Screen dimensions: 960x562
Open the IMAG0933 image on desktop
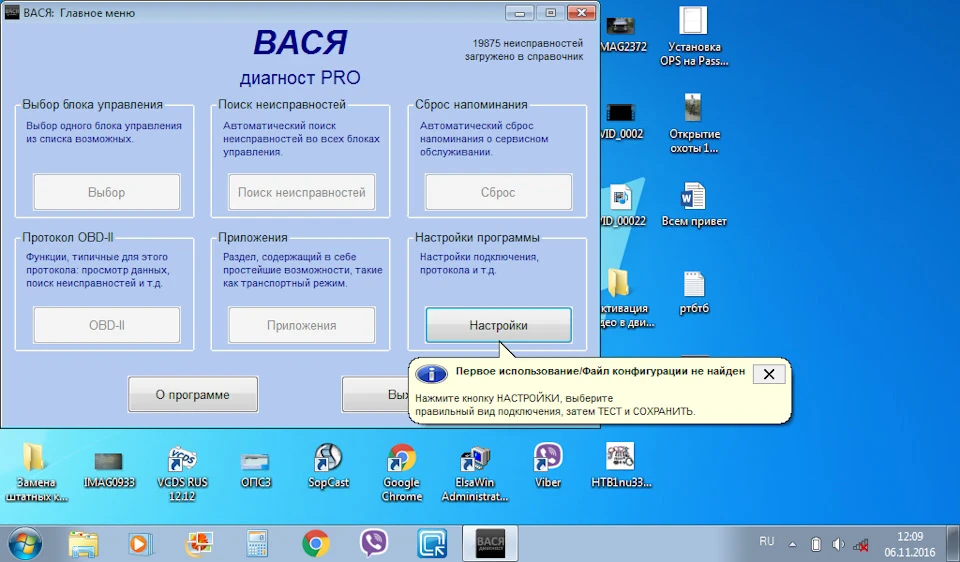(x=109, y=470)
